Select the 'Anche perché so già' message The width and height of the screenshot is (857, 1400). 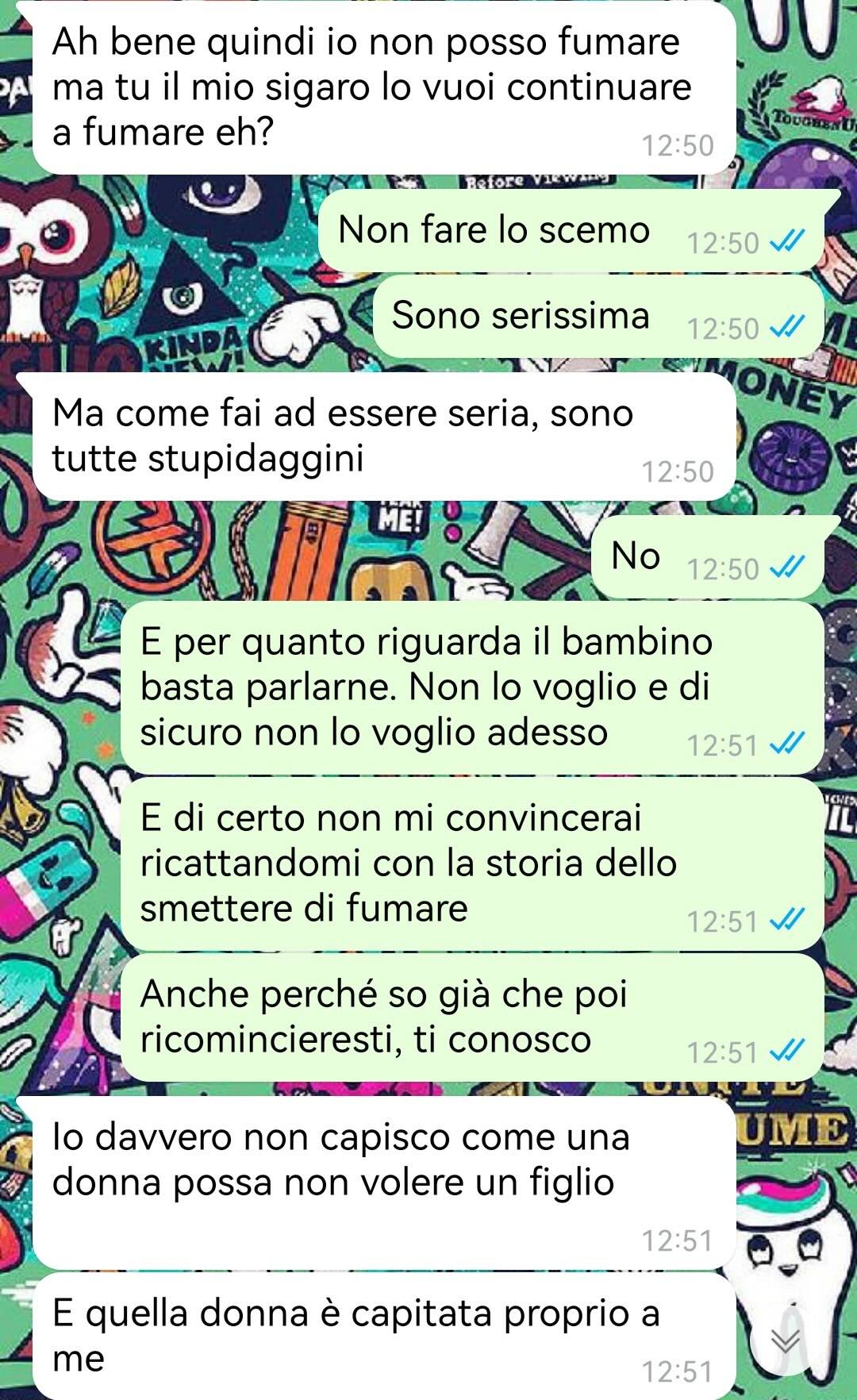(x=472, y=1017)
